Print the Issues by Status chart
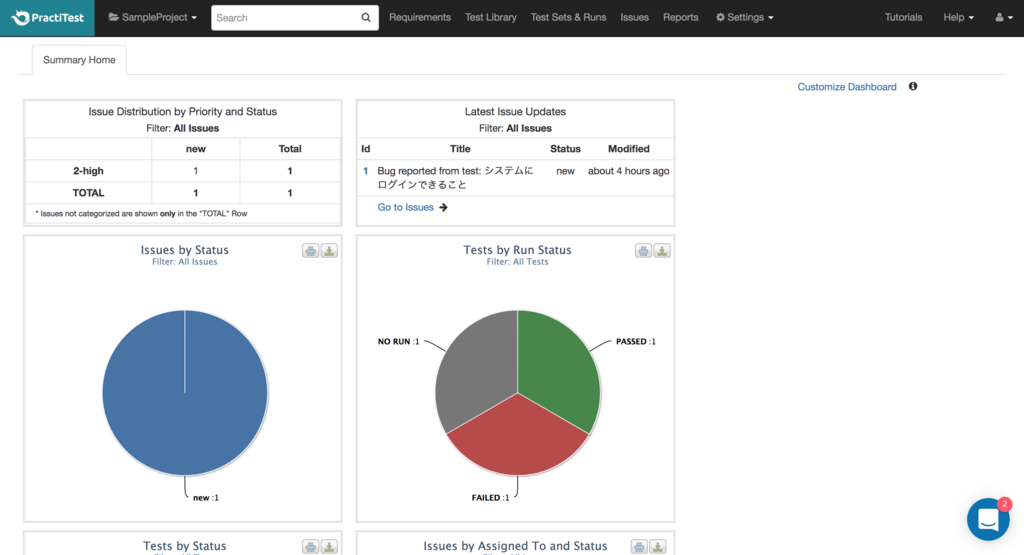The width and height of the screenshot is (1024, 555). coord(310,251)
